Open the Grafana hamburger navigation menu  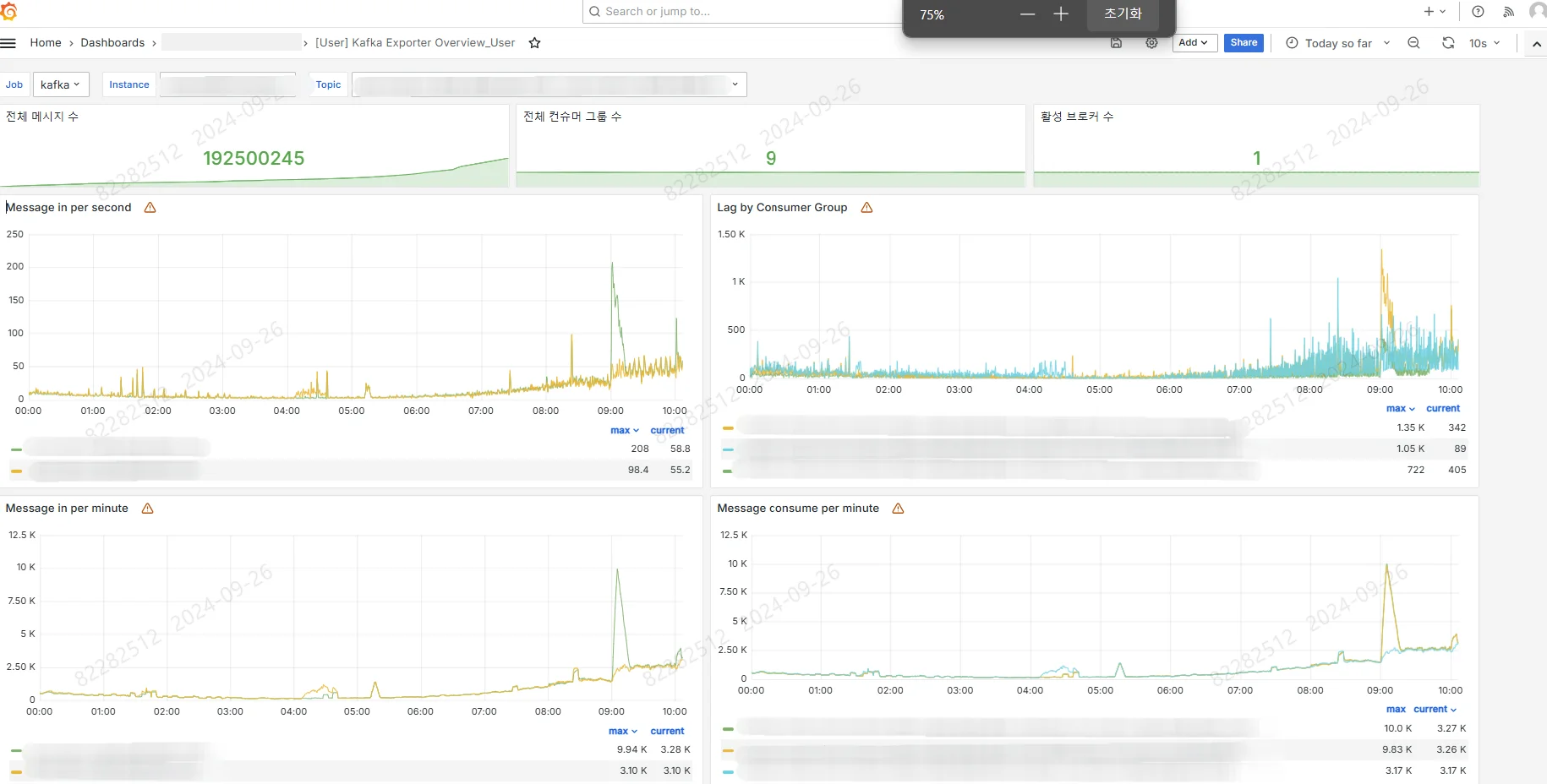pyautogui.click(x=8, y=43)
